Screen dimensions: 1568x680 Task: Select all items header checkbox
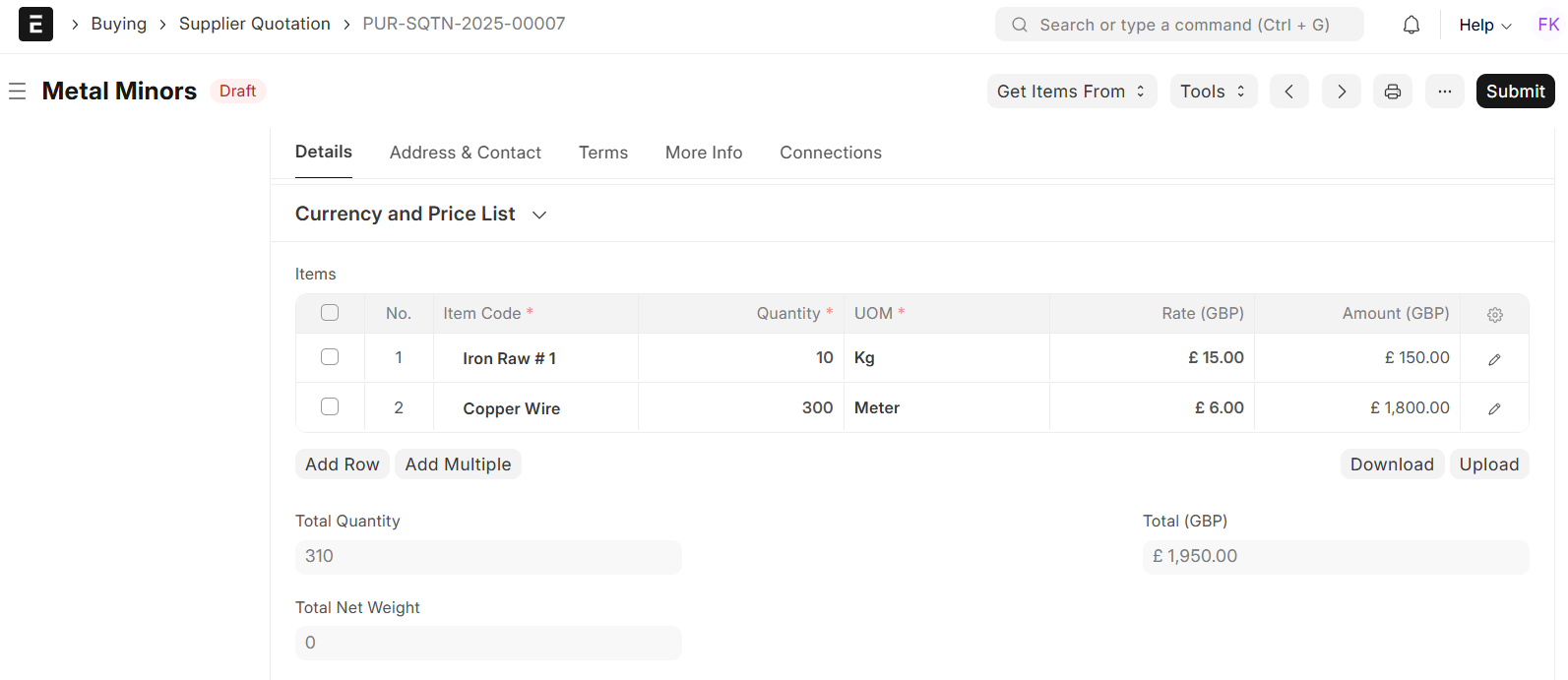[330, 313]
